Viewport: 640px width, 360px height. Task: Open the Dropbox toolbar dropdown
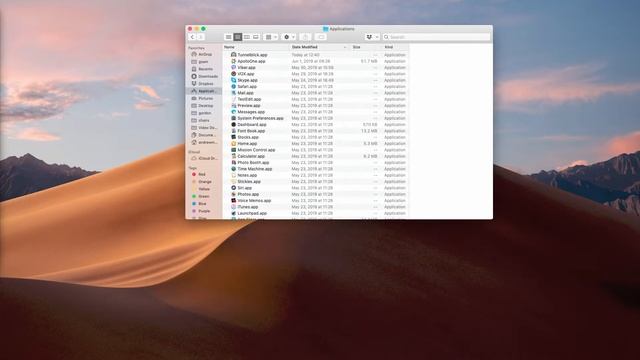pyautogui.click(x=372, y=37)
